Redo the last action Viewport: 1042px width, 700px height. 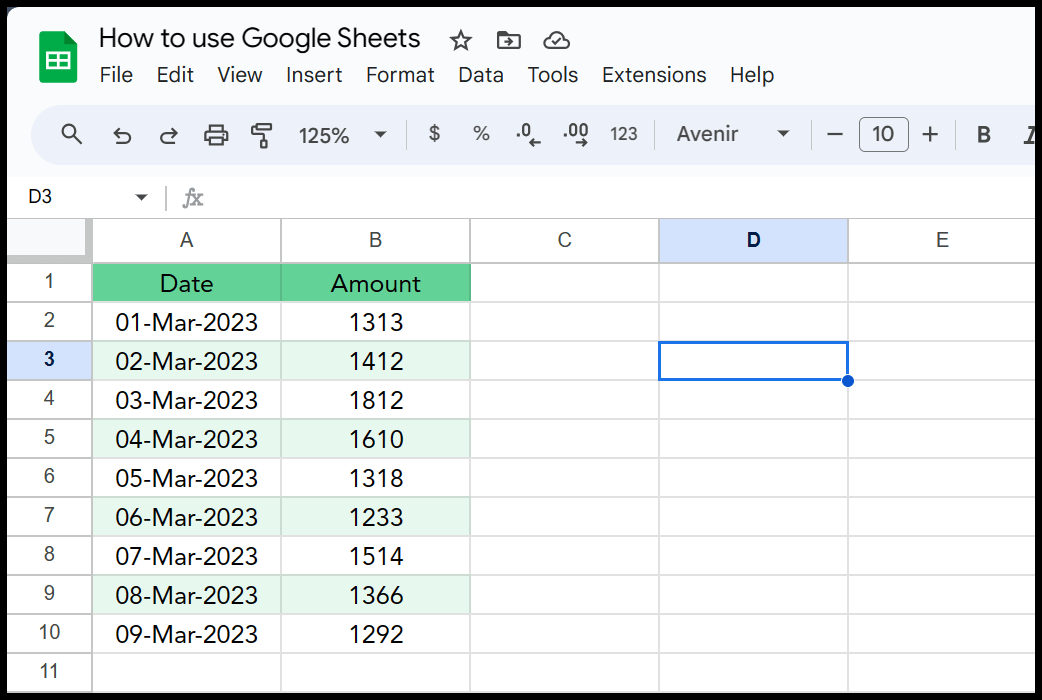168,135
